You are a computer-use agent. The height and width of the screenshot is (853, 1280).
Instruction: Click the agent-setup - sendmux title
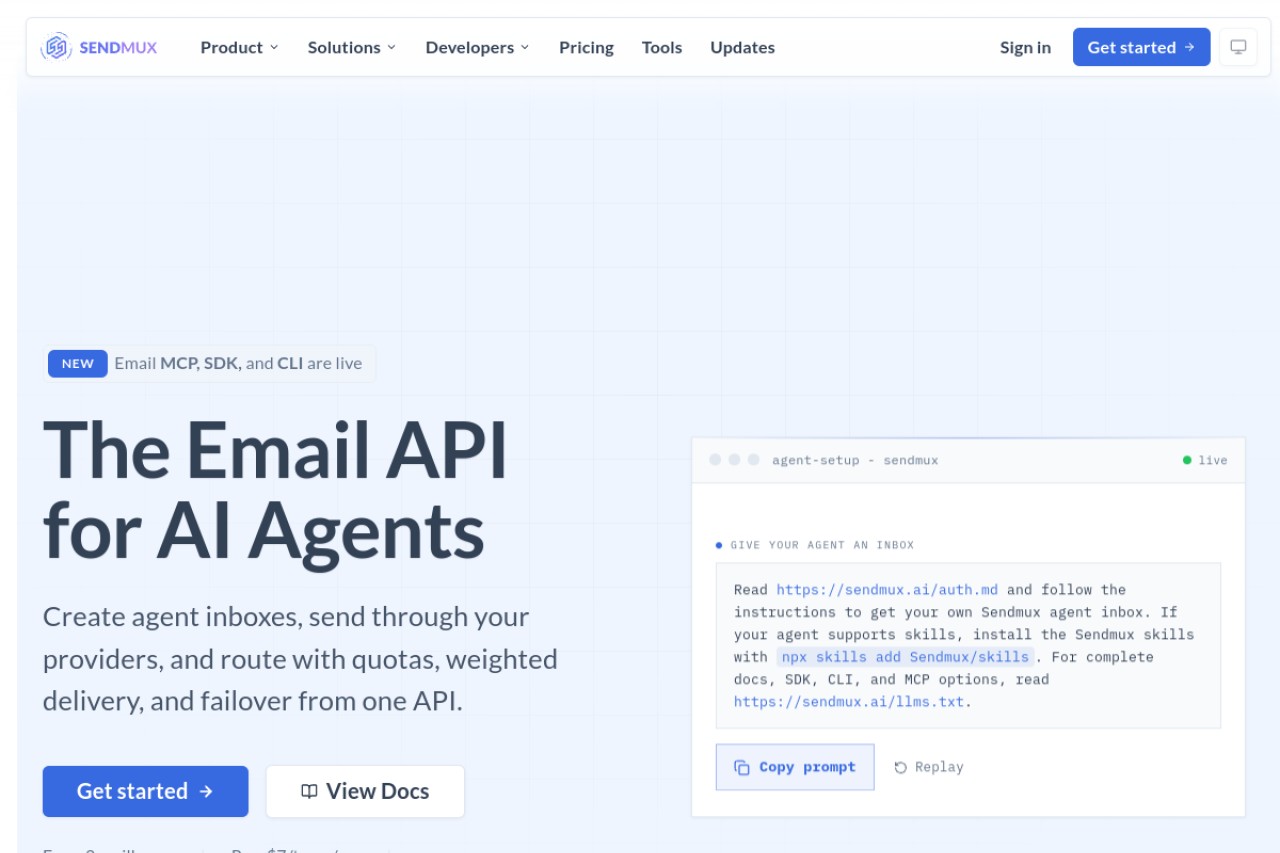tap(855, 460)
